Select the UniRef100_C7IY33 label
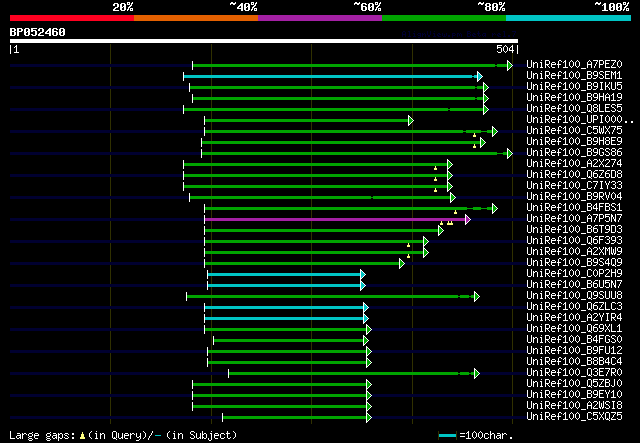The width and height of the screenshot is (640, 443). pos(574,186)
